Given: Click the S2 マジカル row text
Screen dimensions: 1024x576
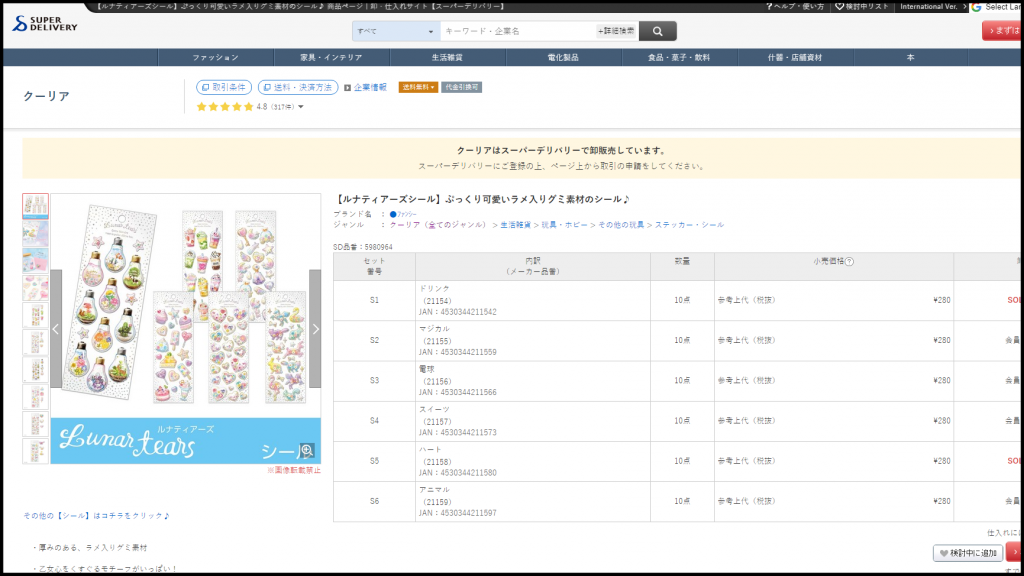Looking at the screenshot, I should click(434, 329).
